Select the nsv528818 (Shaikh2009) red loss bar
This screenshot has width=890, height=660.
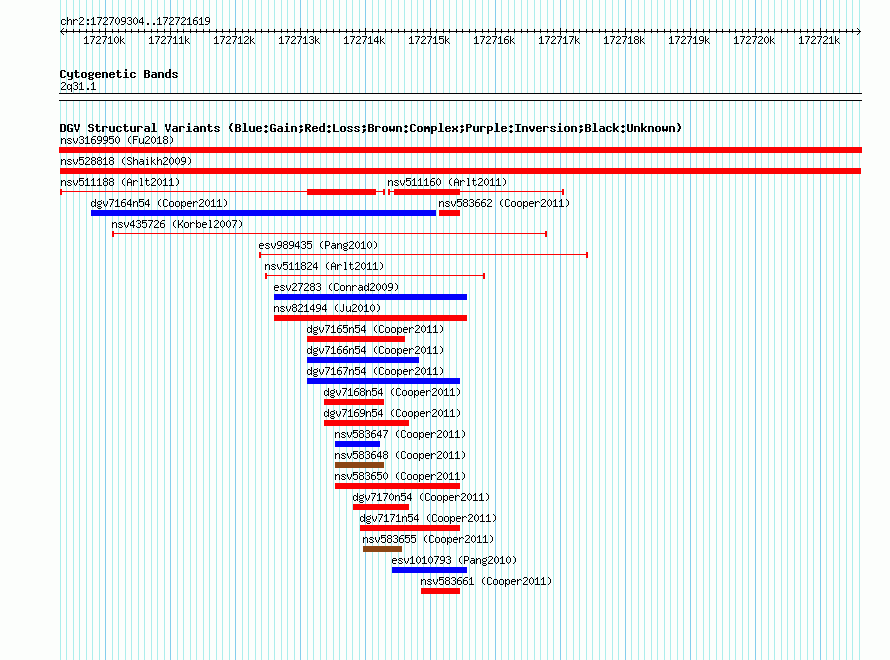460,171
